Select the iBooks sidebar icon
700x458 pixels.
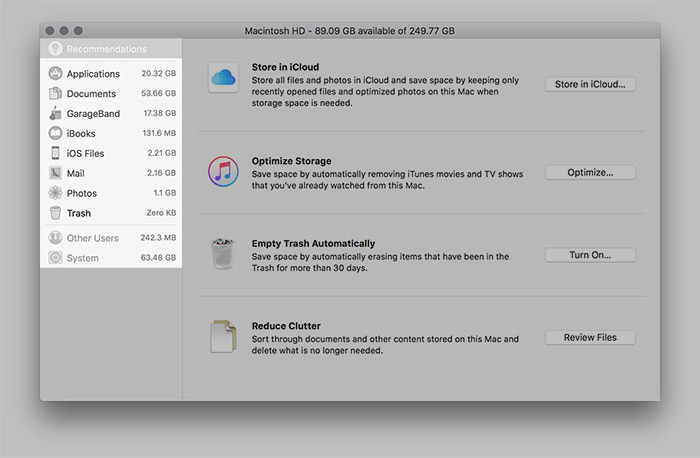[x=55, y=134]
